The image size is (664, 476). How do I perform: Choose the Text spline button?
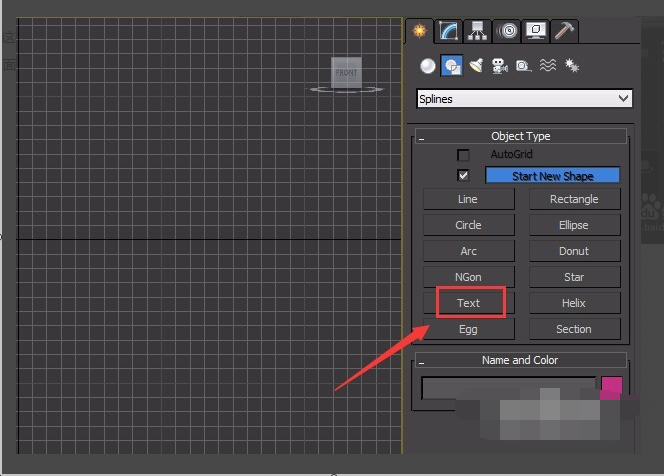pyautogui.click(x=469, y=303)
